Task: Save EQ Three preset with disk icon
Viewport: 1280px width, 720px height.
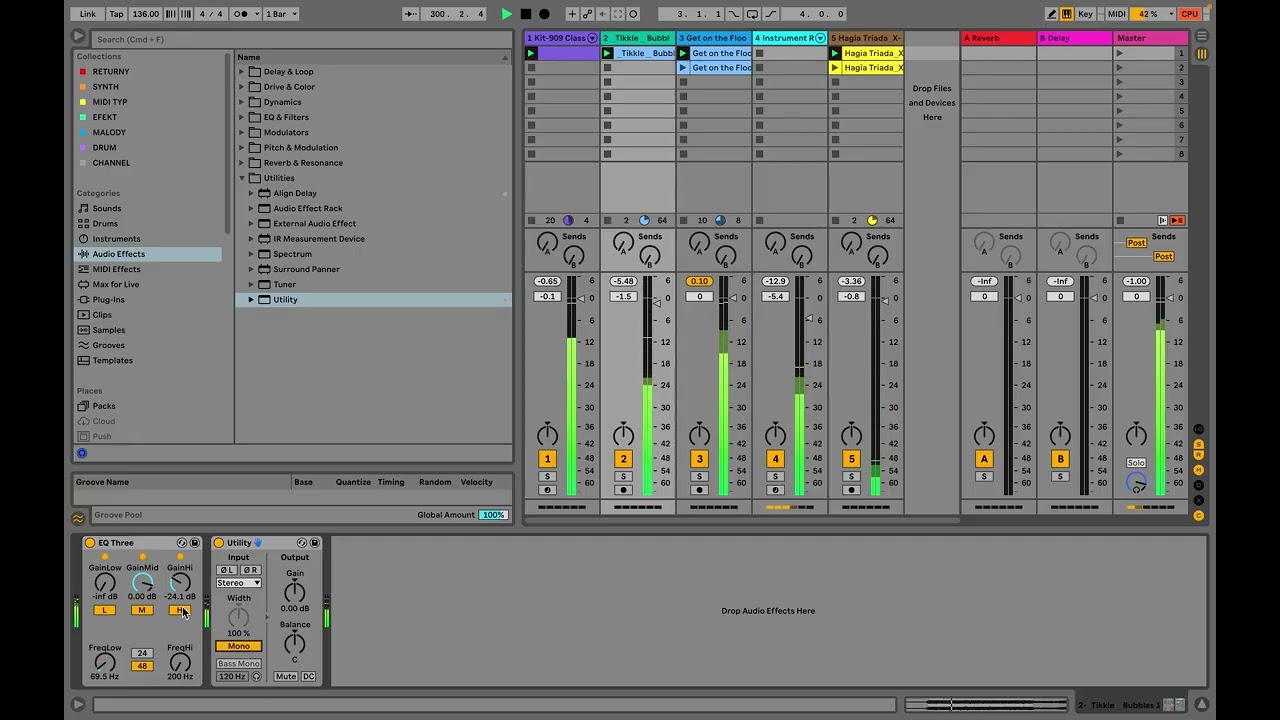Action: click(x=194, y=543)
